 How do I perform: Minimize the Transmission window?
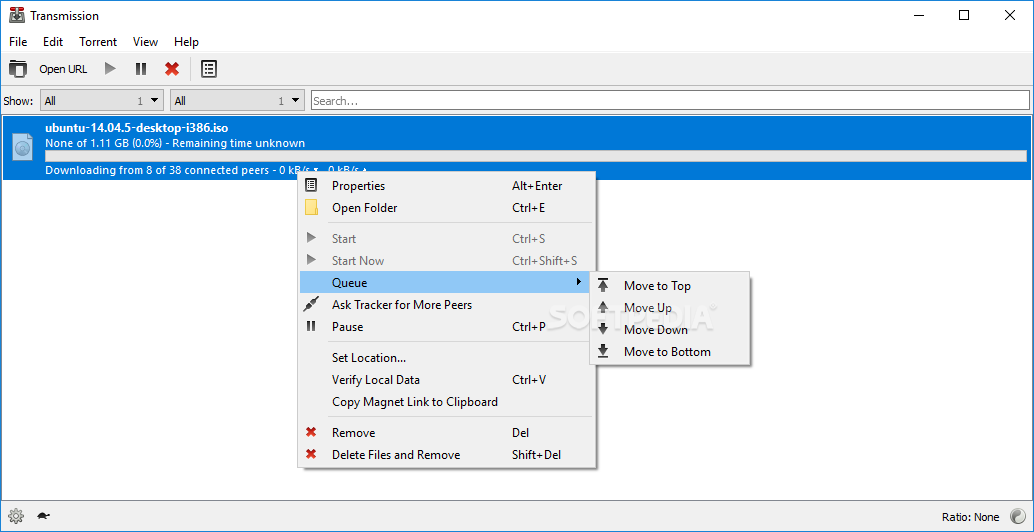click(x=918, y=15)
